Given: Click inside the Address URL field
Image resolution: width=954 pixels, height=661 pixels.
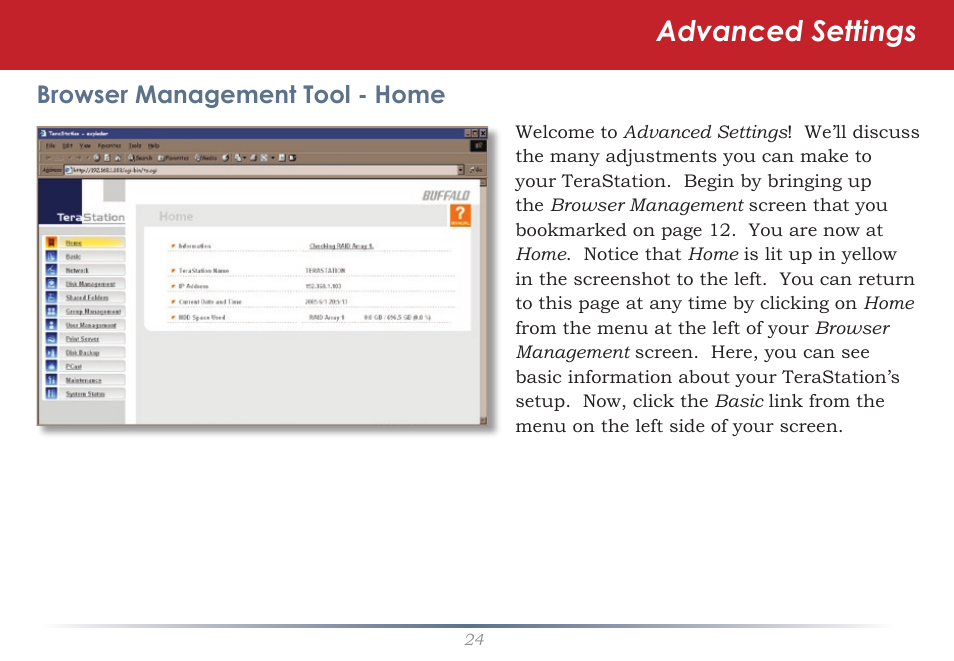Looking at the screenshot, I should coord(260,170).
